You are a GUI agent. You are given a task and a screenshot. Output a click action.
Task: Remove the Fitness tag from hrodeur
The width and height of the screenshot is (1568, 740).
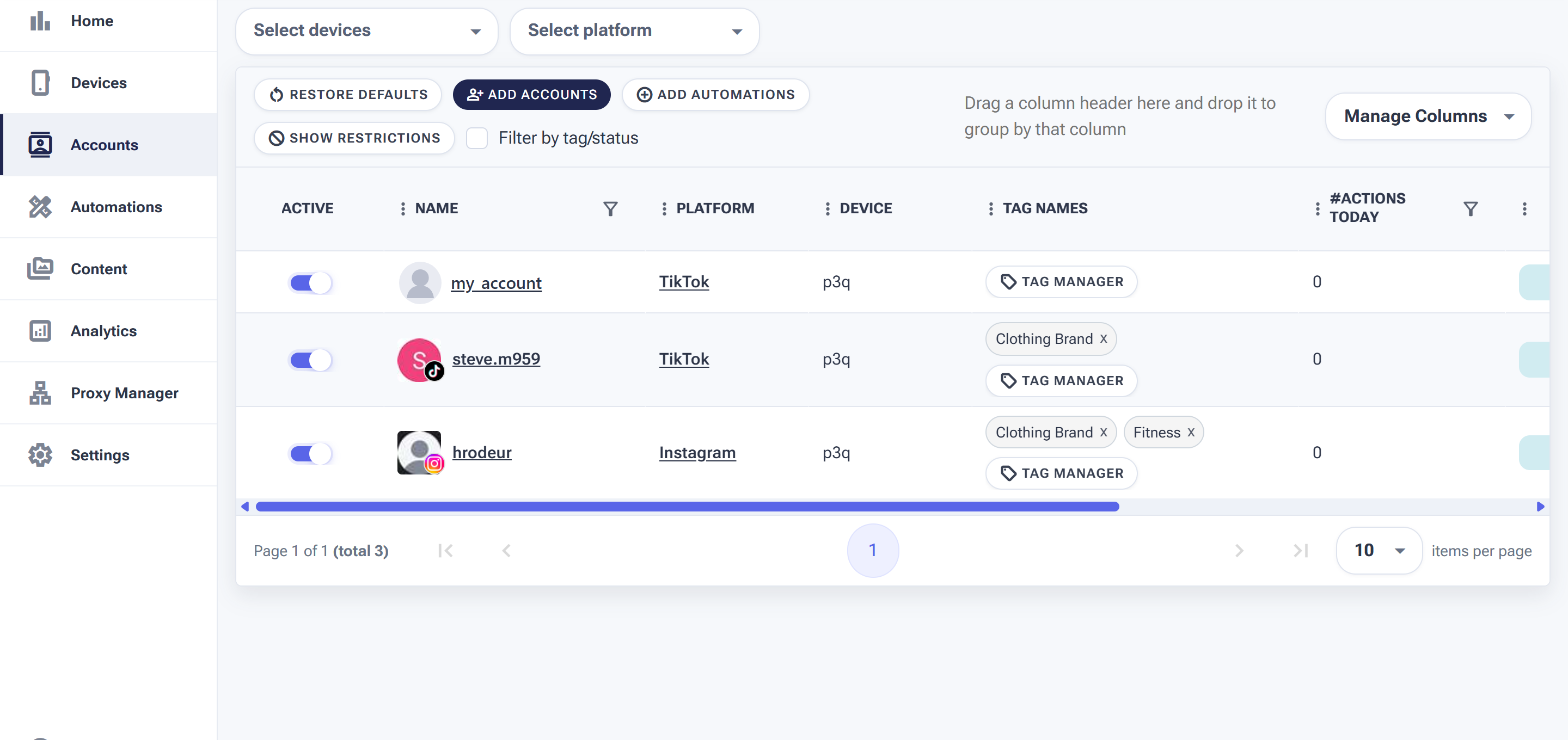1191,433
